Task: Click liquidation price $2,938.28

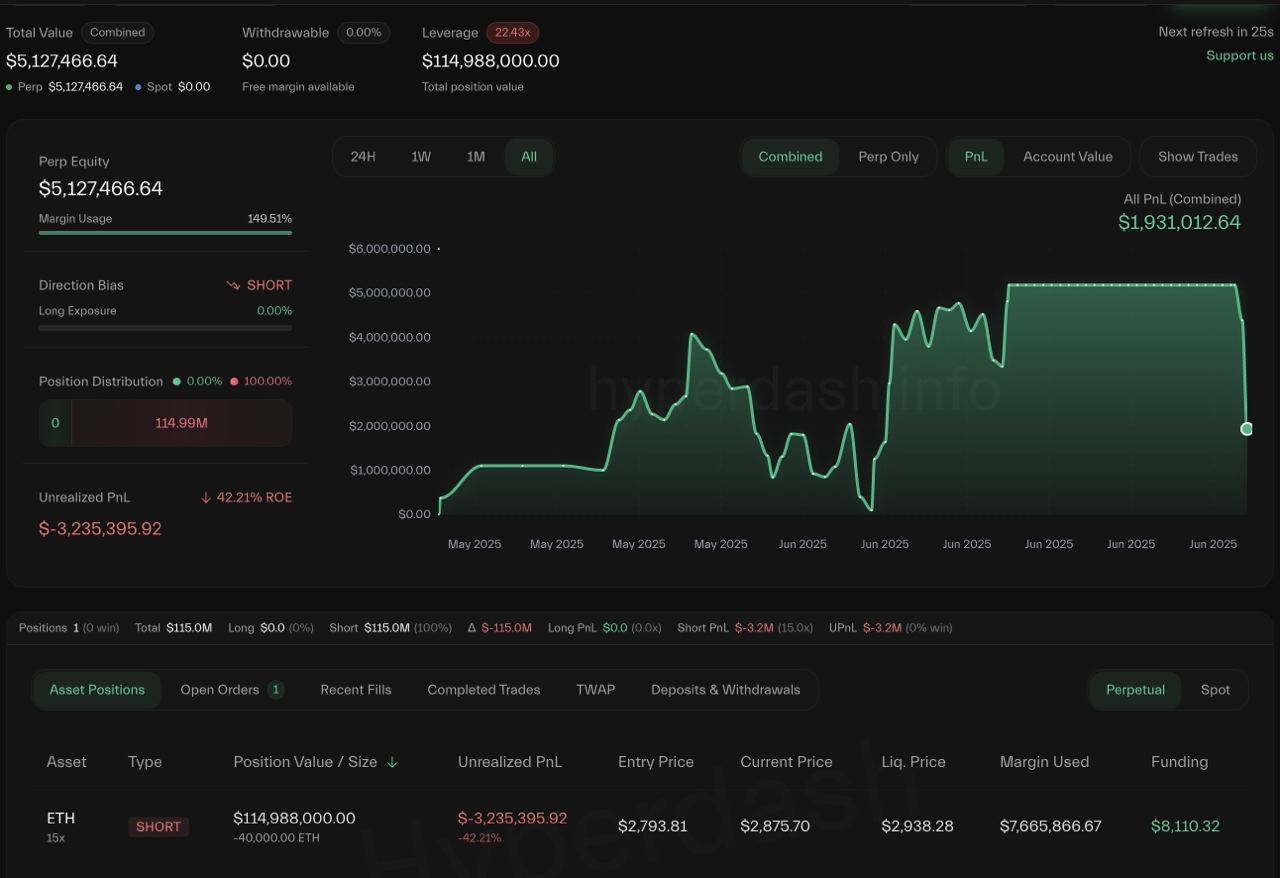Action: (917, 826)
